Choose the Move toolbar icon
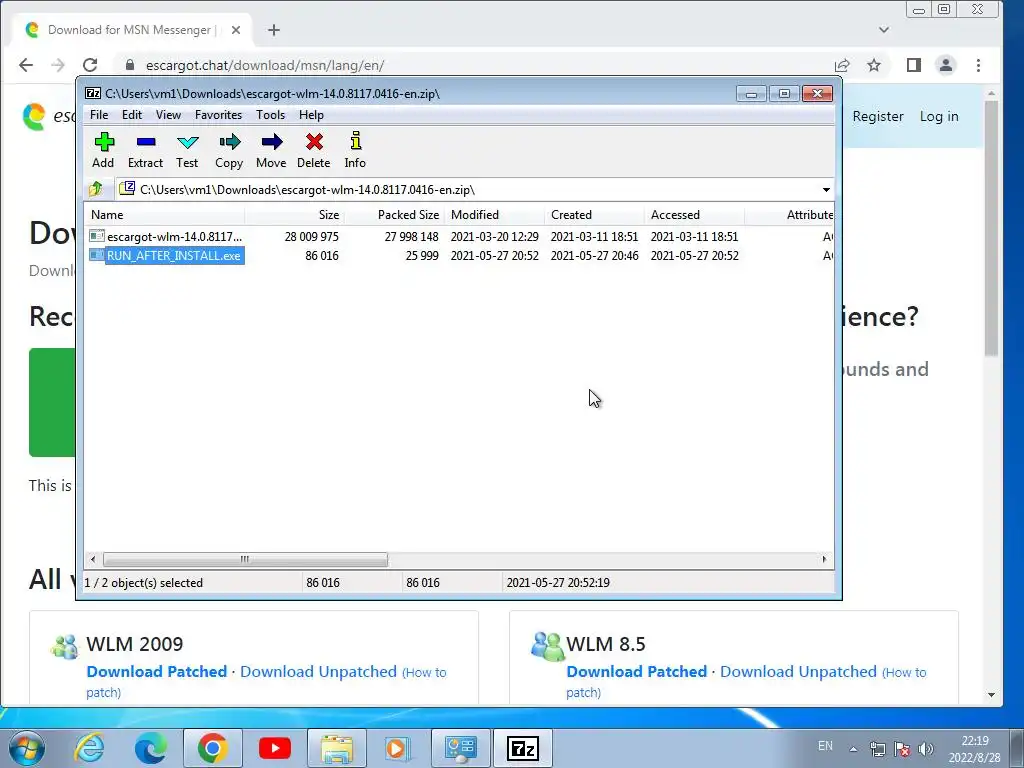Image resolution: width=1024 pixels, height=768 pixels. tap(271, 150)
